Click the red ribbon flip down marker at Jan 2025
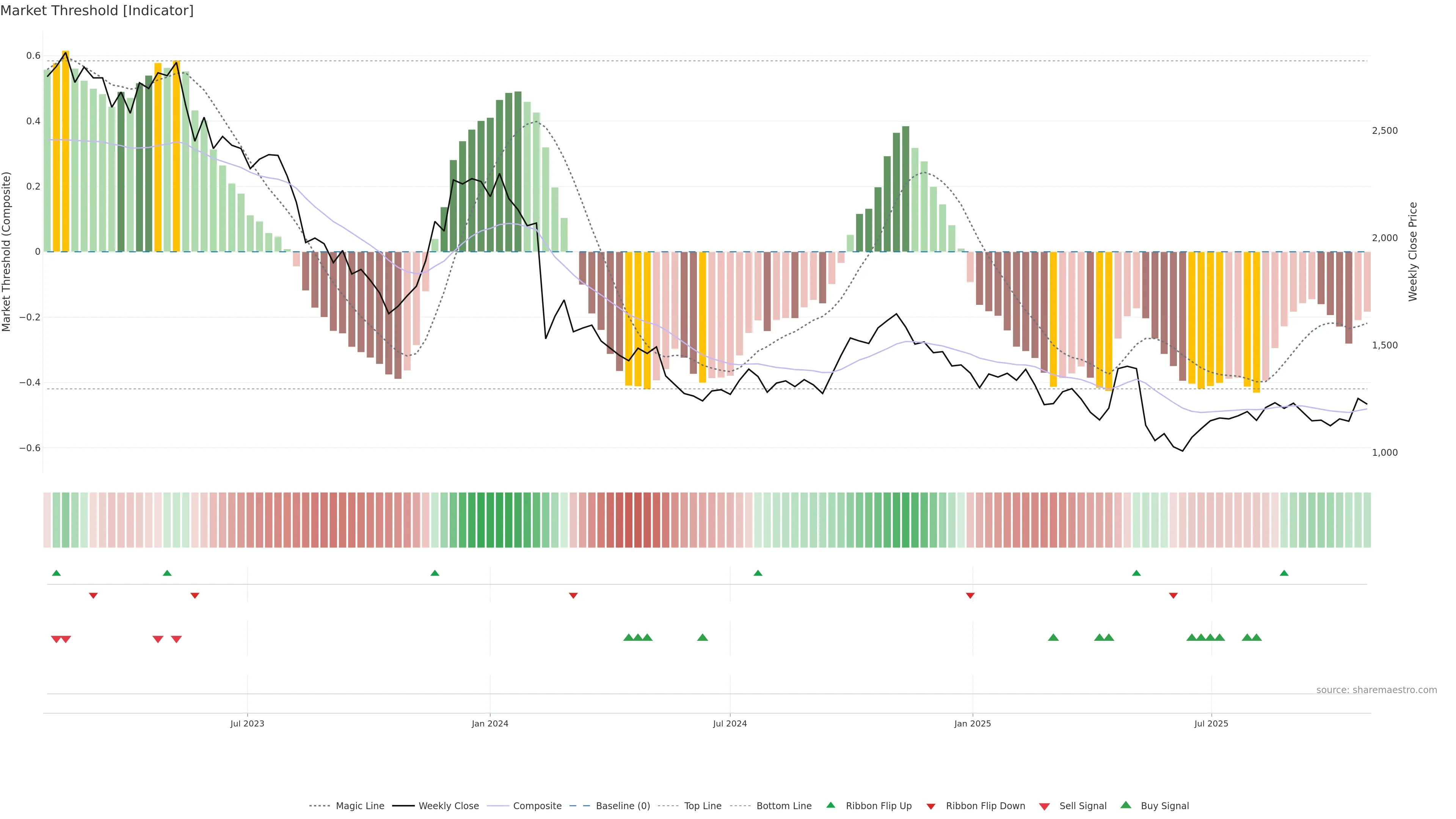1456x819 pixels. (970, 595)
